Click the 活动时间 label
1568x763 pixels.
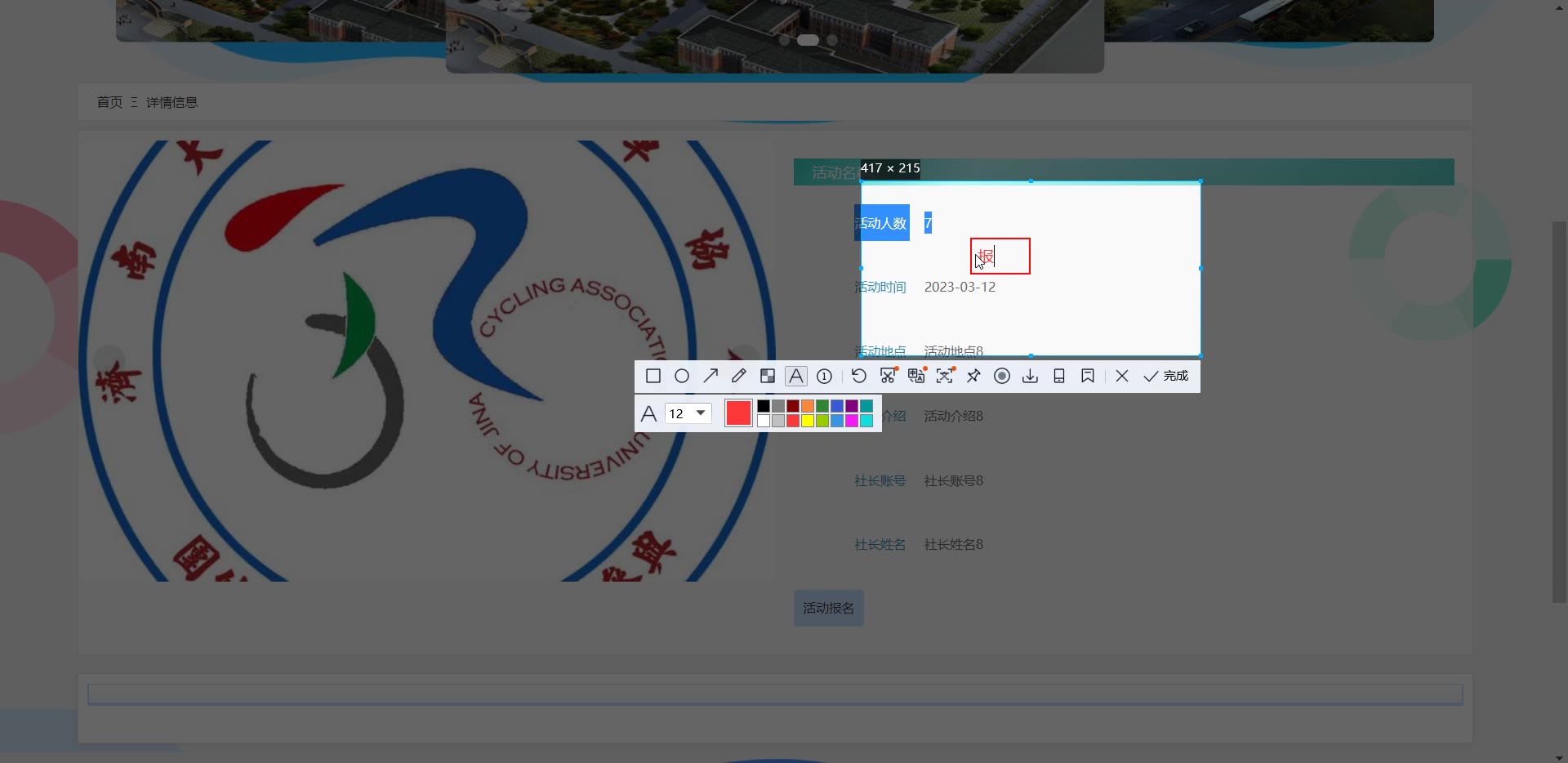tap(880, 288)
